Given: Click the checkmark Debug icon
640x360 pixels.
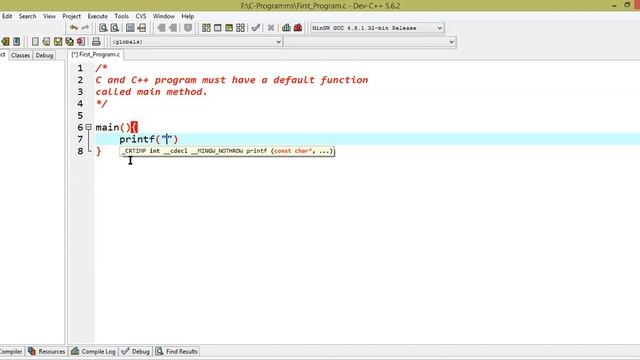Looking at the screenshot, I should 256,28.
